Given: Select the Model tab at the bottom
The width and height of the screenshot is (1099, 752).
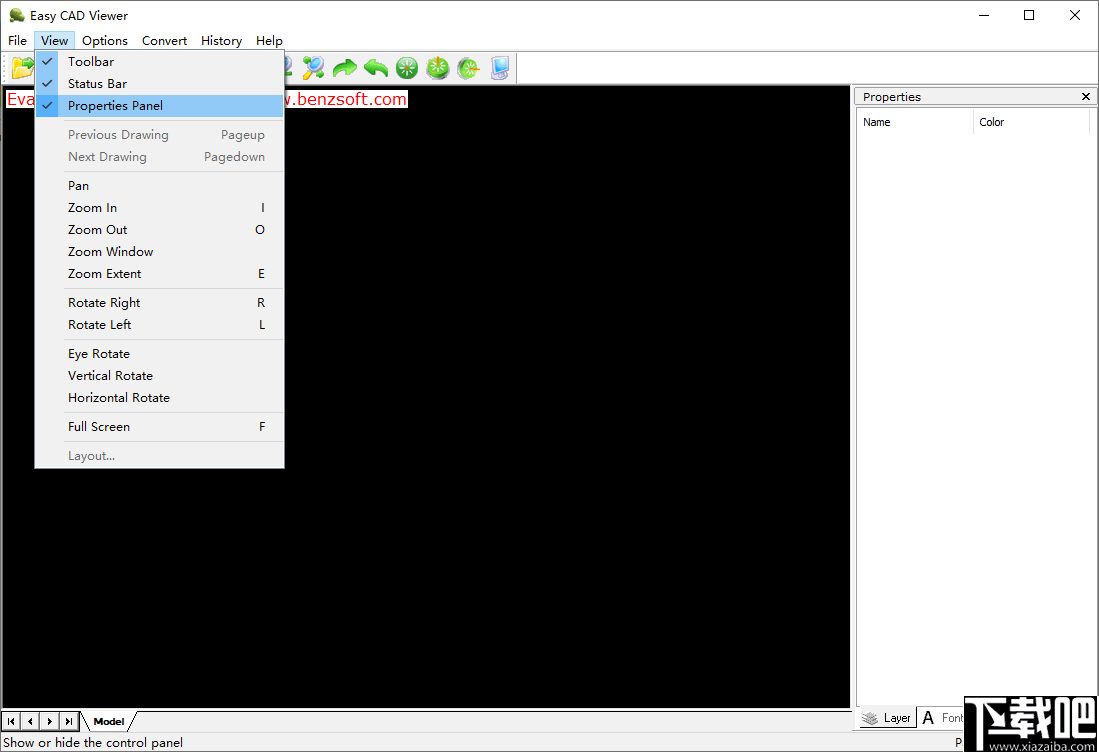Looking at the screenshot, I should [x=107, y=720].
